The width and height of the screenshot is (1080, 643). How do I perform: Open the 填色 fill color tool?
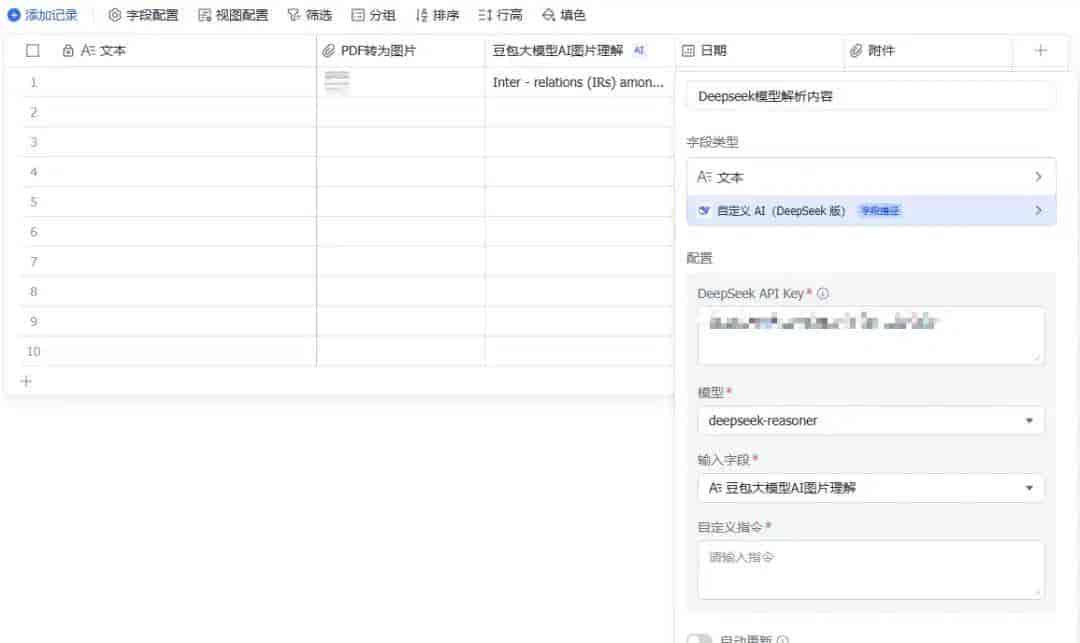pos(563,14)
